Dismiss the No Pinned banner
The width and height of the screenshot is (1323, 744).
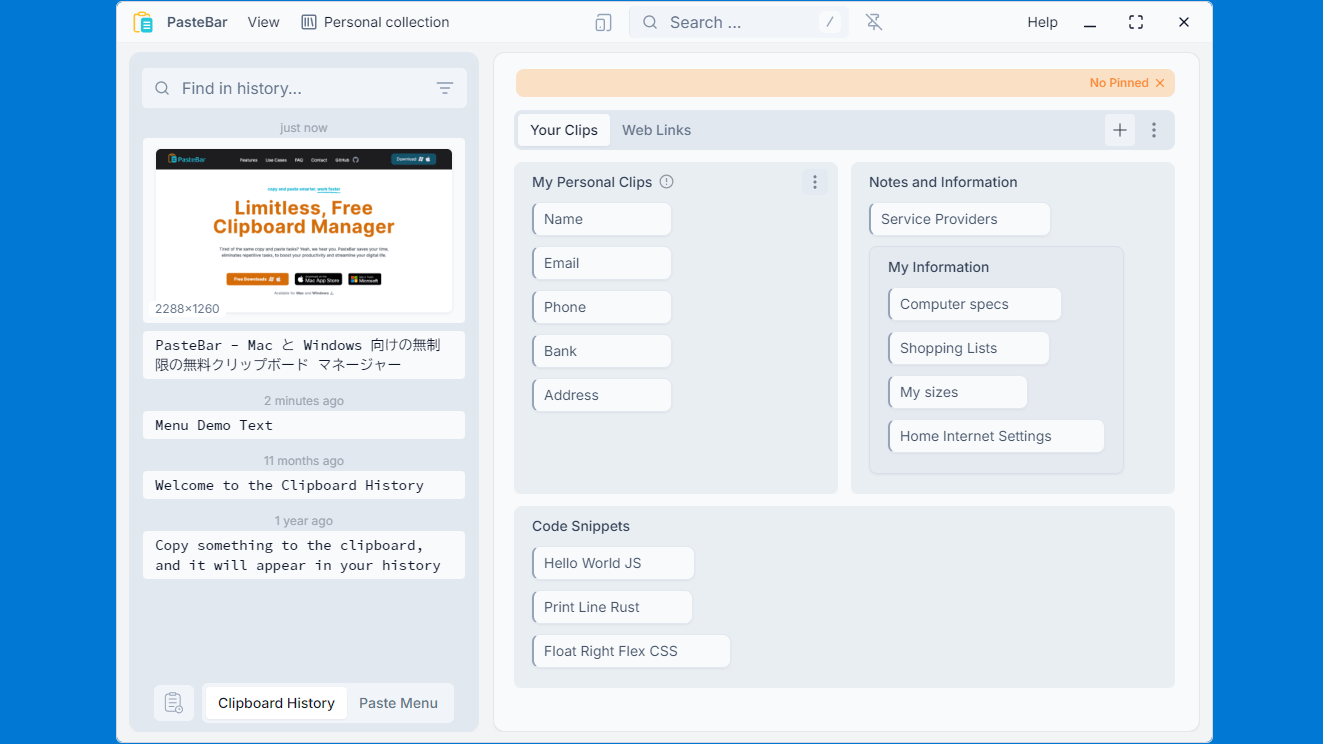click(1160, 83)
